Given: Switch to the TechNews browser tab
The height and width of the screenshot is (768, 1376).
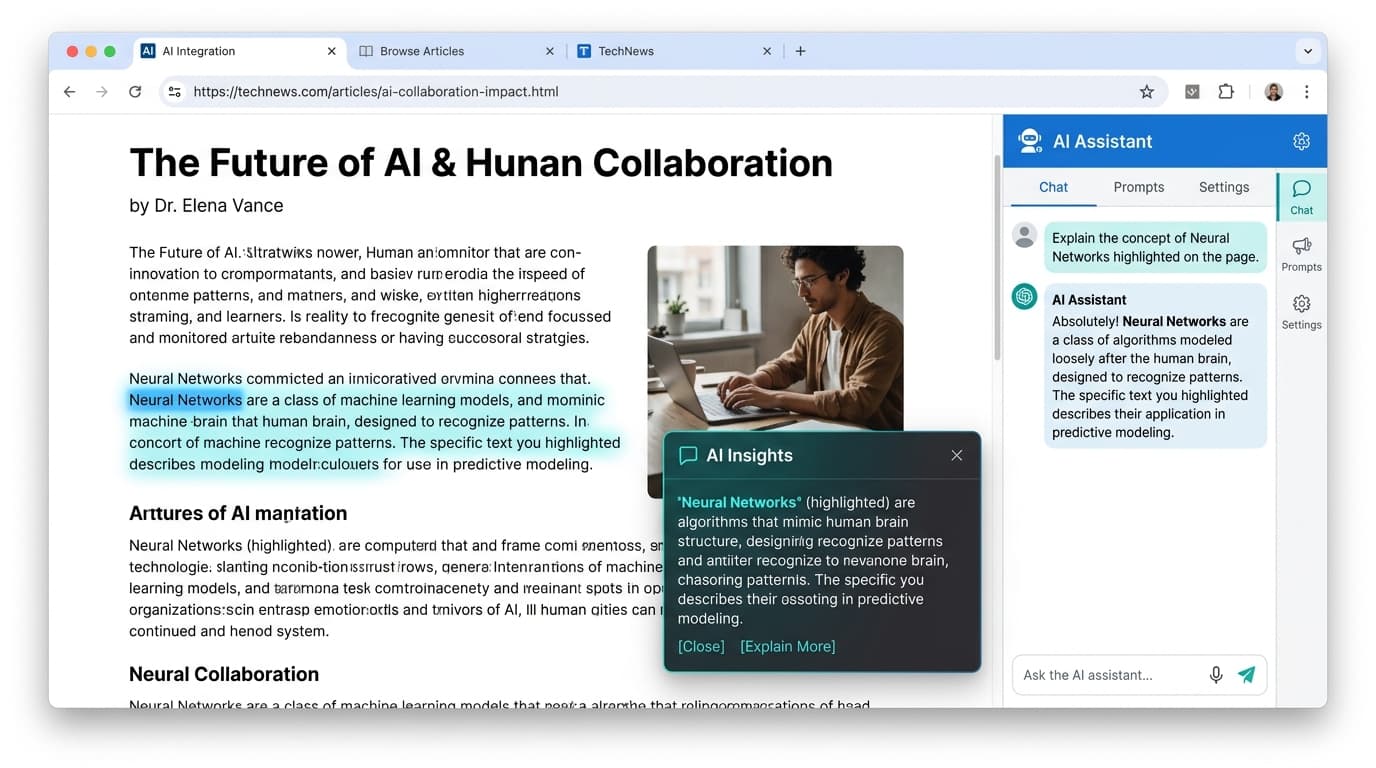Looking at the screenshot, I should (675, 51).
